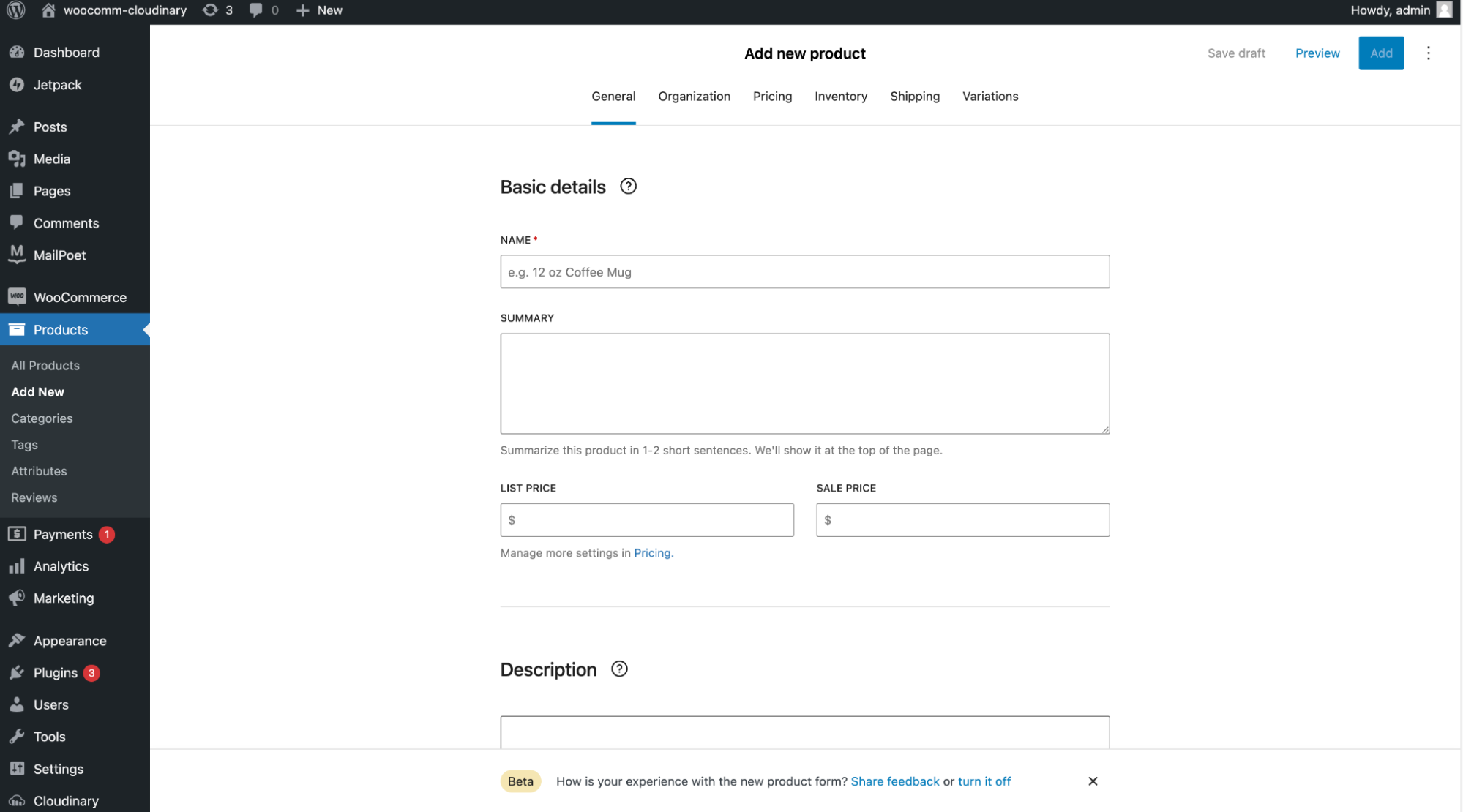
Task: Open the WooCommerce sidebar icon
Action: pos(18,296)
